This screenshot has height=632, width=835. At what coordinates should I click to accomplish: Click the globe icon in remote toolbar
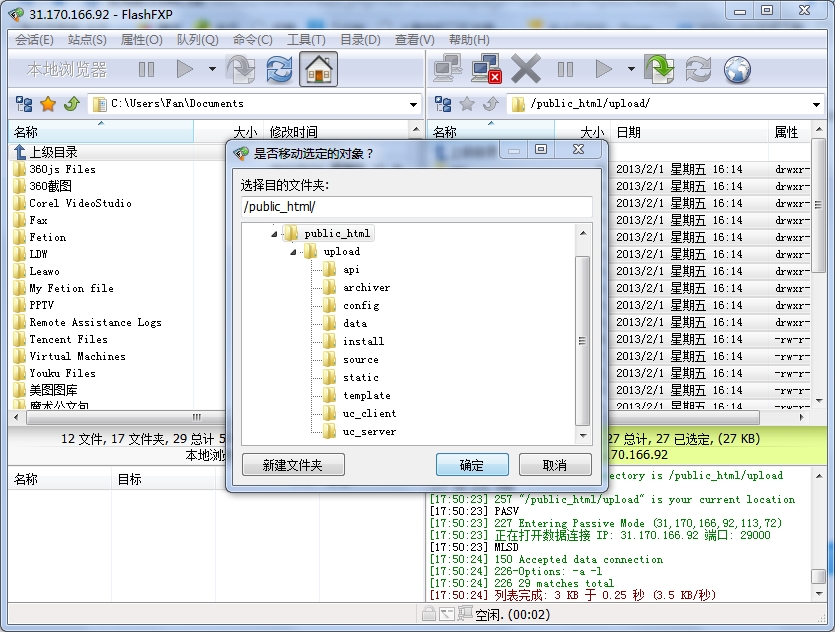pos(737,69)
